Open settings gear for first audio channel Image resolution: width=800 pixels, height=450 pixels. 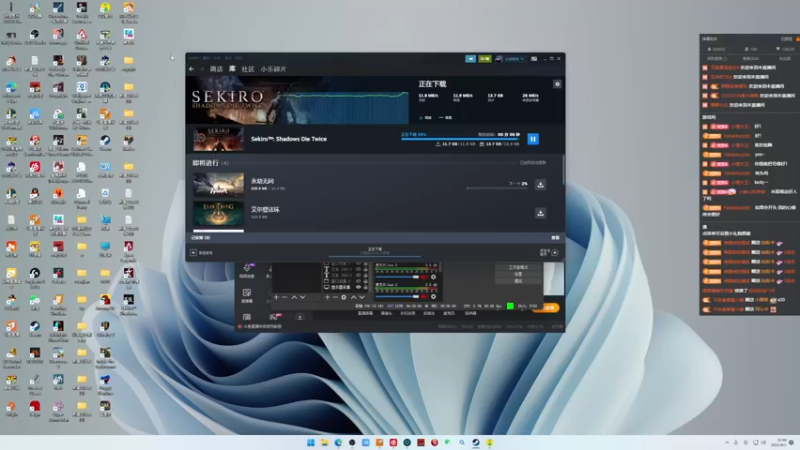coord(434,277)
